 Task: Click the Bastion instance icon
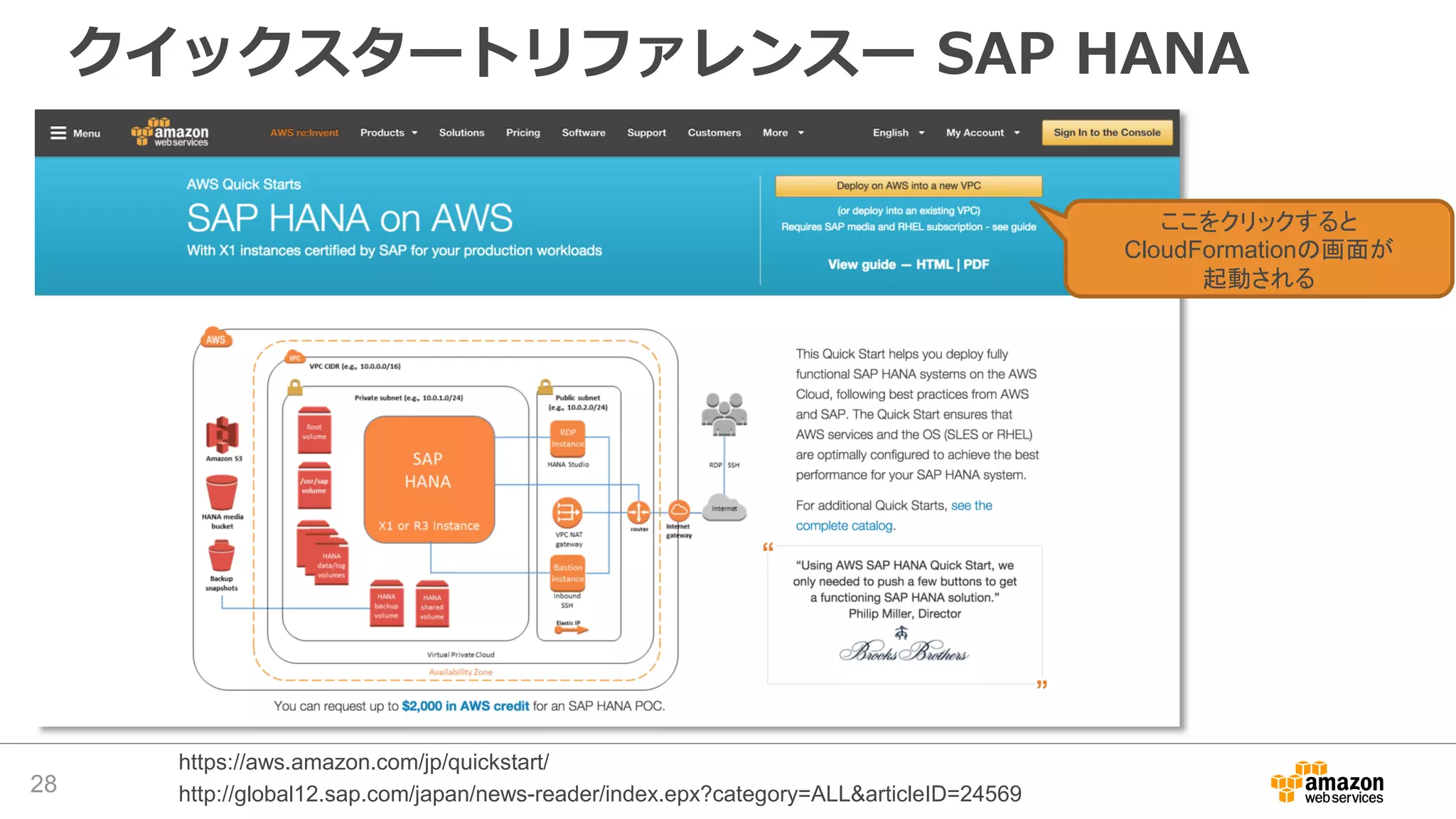pyautogui.click(x=568, y=573)
